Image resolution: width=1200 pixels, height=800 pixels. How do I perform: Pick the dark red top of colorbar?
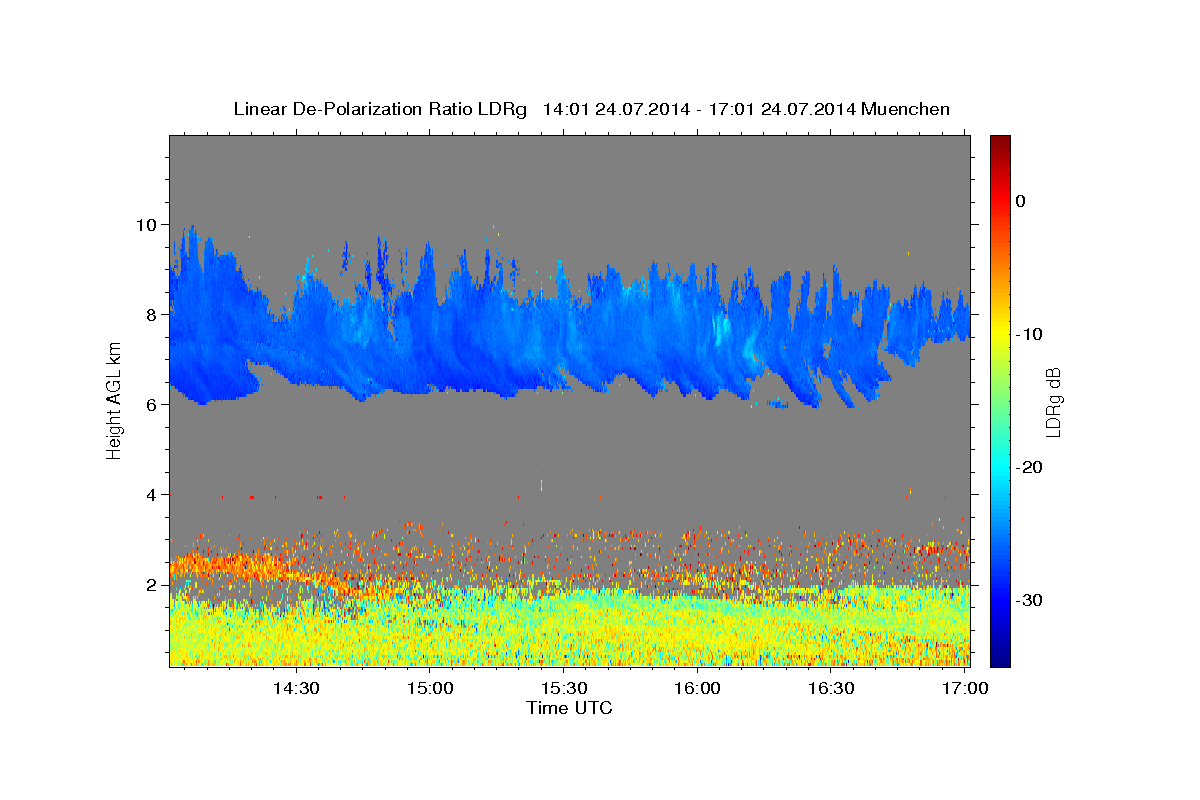(1000, 143)
